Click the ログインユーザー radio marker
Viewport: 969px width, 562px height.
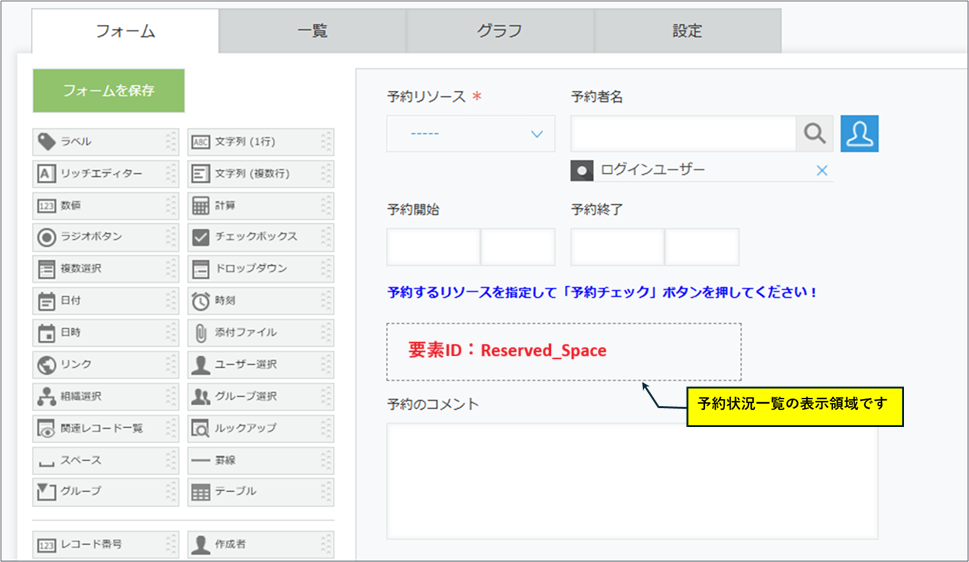[x=582, y=171]
